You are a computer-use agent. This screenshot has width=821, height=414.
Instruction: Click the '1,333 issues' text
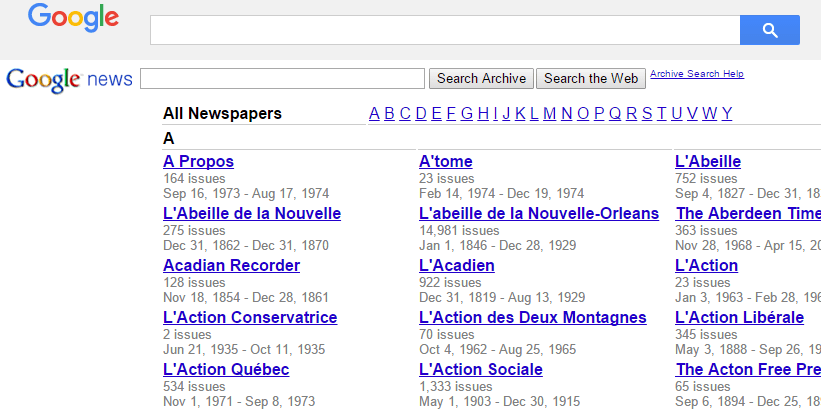456,387
